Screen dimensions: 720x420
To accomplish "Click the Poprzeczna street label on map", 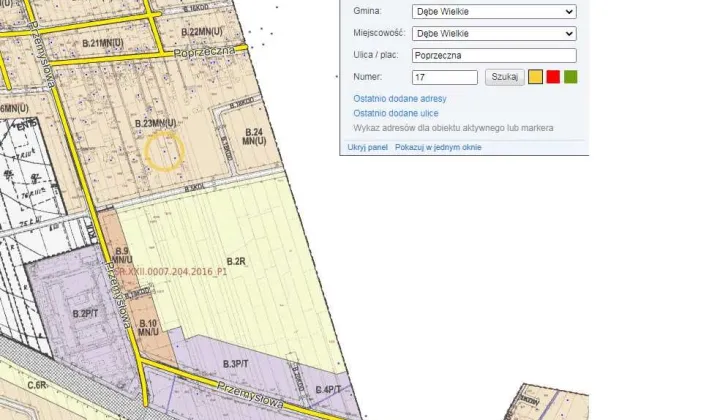I will pyautogui.click(x=203, y=50).
